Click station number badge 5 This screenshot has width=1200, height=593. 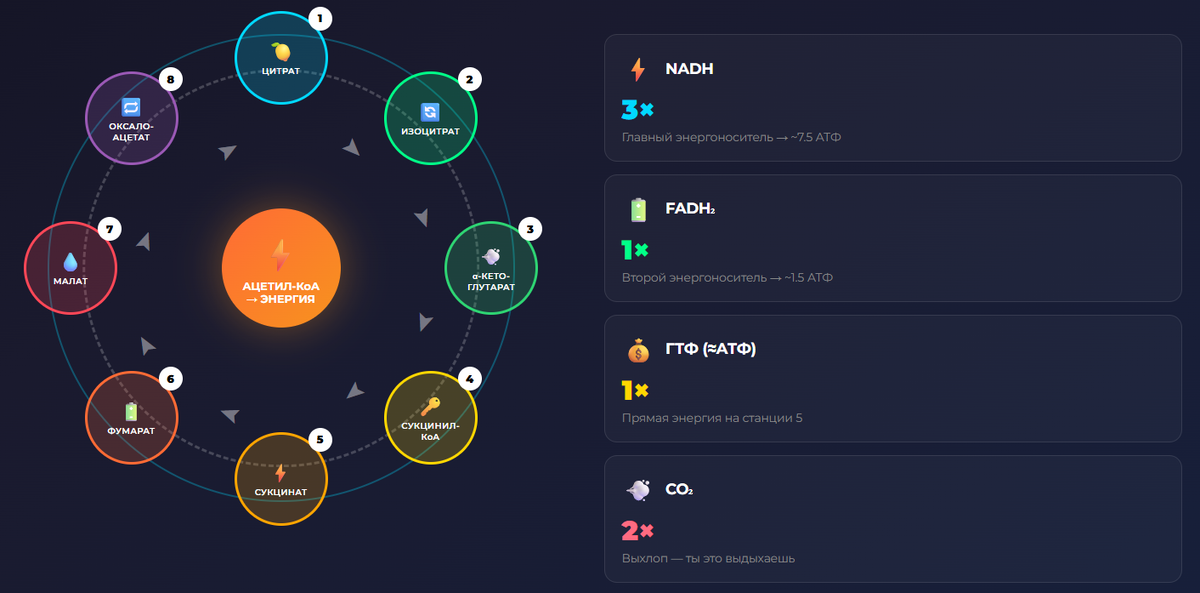click(x=319, y=439)
